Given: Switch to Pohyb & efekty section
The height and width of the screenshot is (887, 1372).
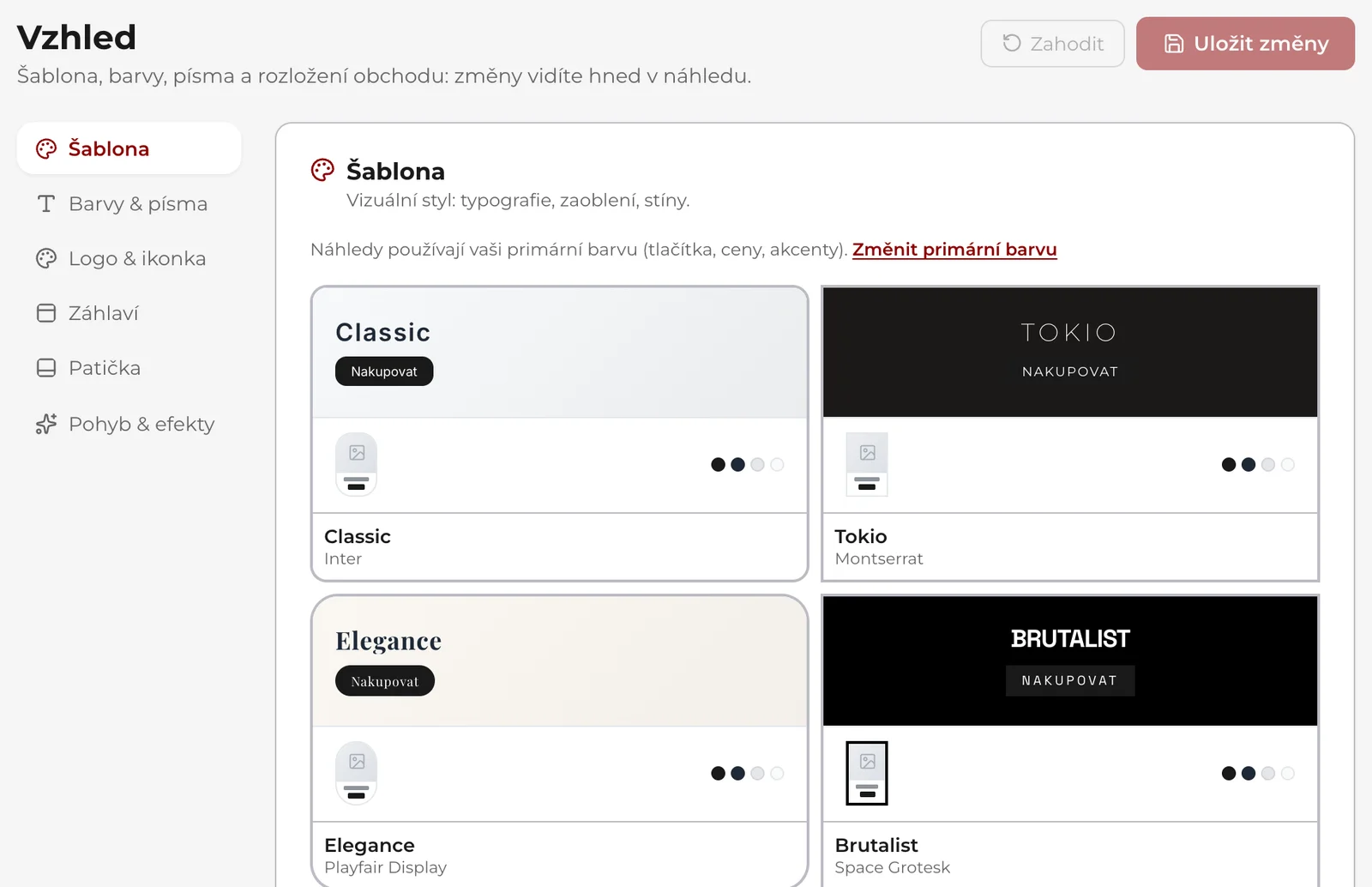Looking at the screenshot, I should point(129,424).
